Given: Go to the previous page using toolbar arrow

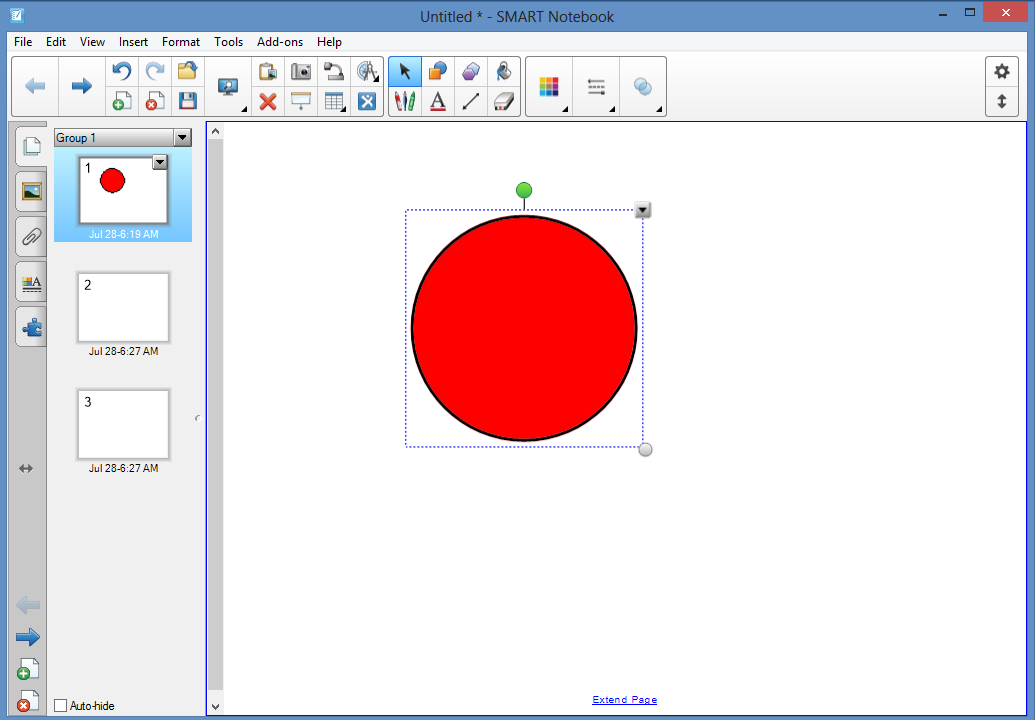Looking at the screenshot, I should (35, 86).
